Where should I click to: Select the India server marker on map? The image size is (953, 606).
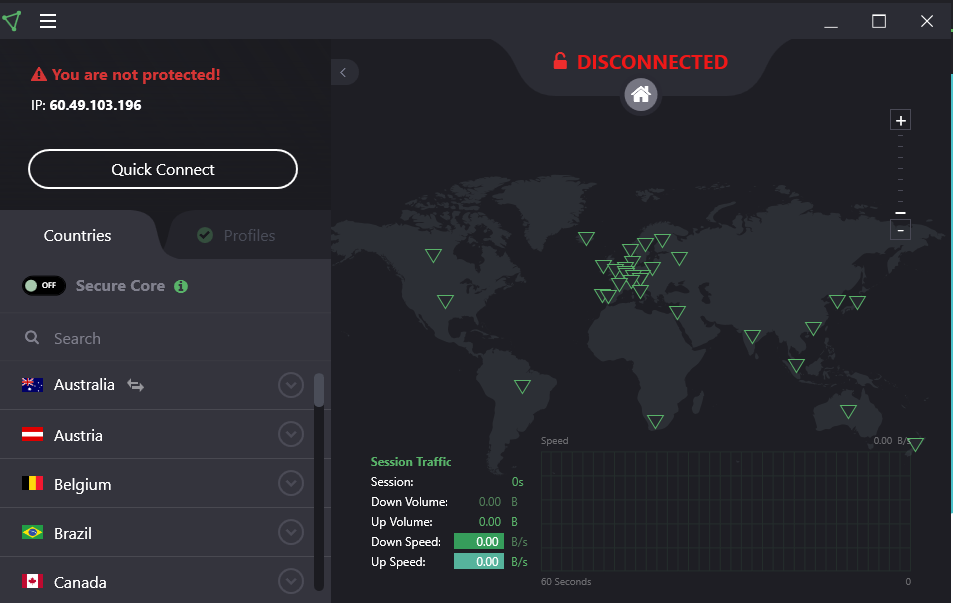(752, 336)
